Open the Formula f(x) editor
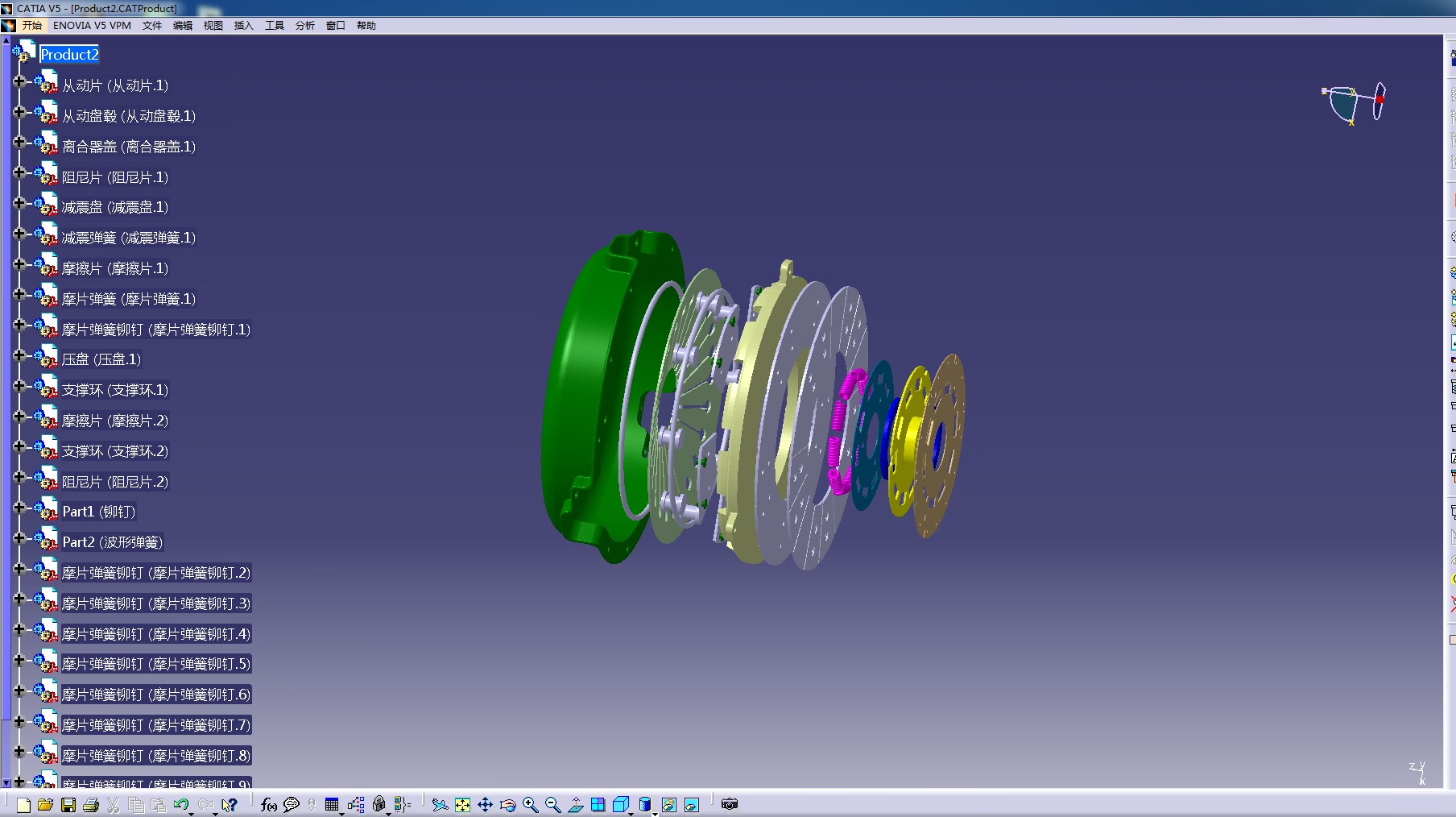This screenshot has width=1456, height=817. pos(269,804)
